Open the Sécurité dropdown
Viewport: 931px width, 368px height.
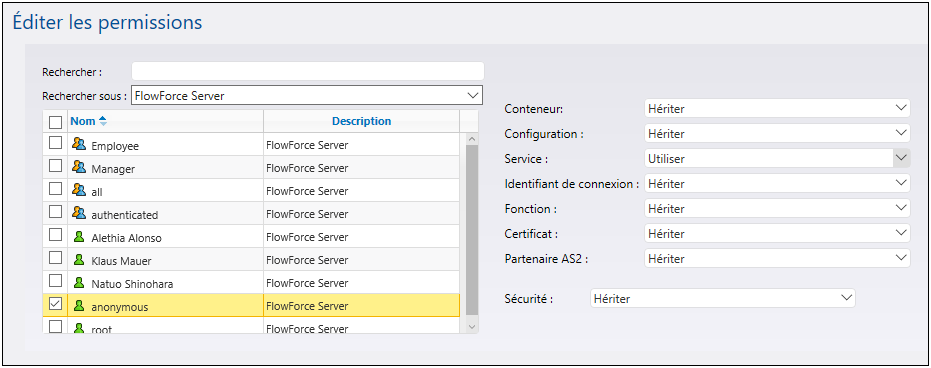click(x=723, y=299)
